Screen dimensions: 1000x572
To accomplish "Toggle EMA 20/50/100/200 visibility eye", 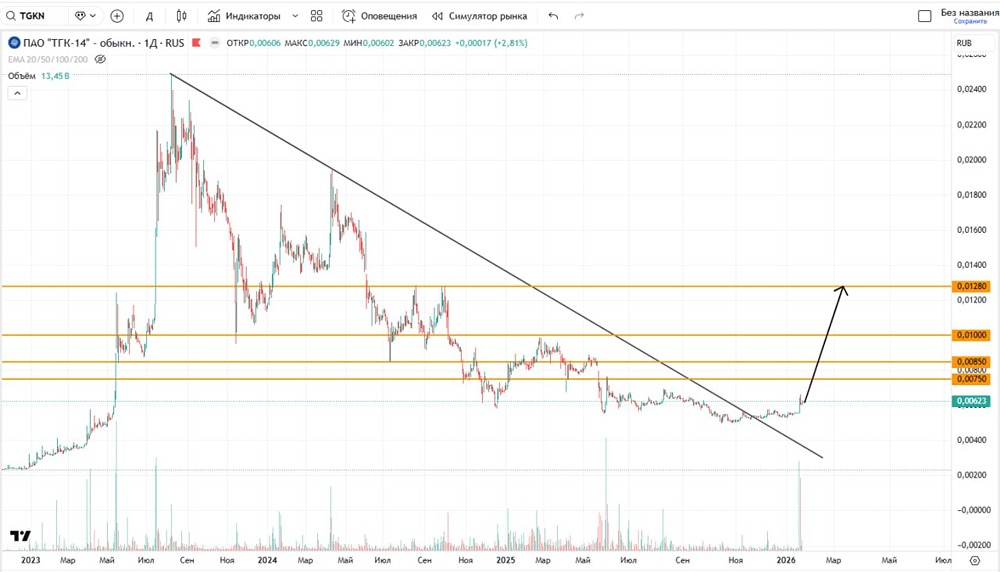I will (100, 59).
